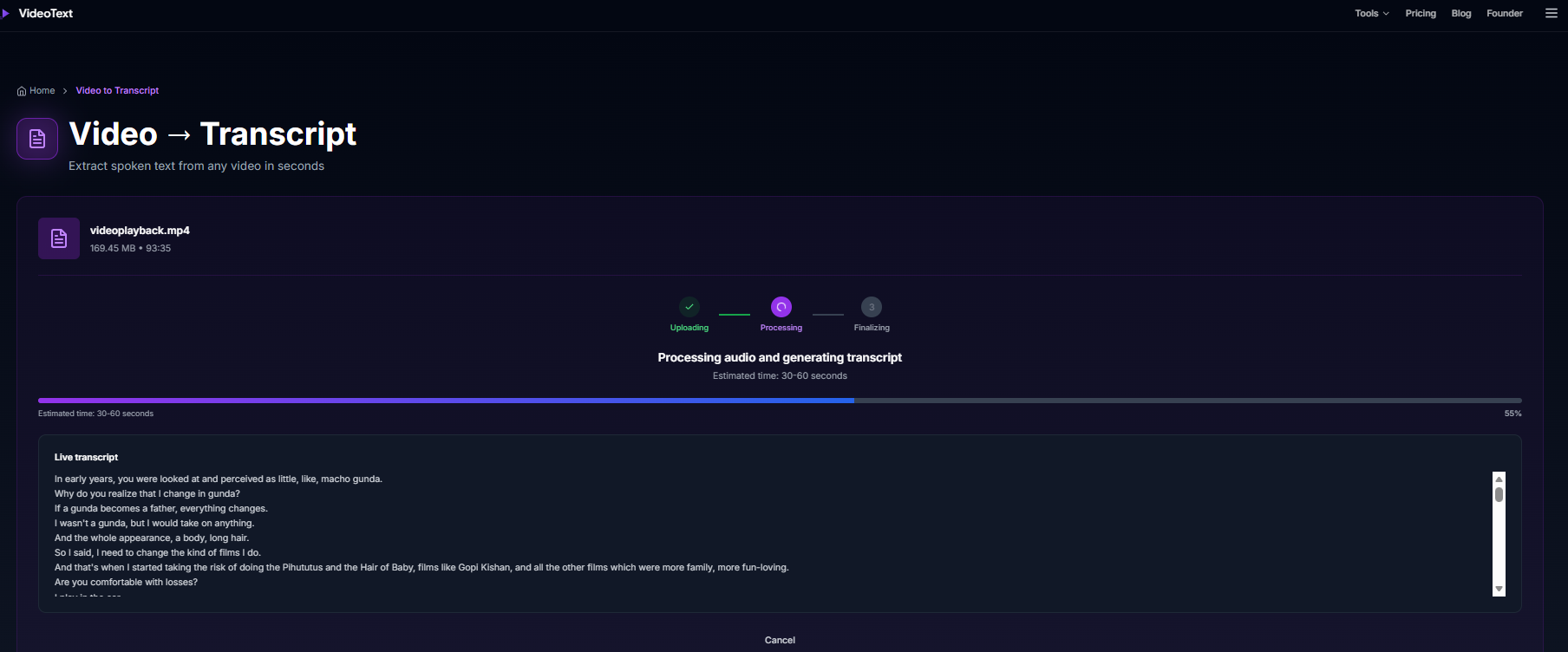
Task: Expand the Tools dropdown menu
Action: click(1371, 13)
